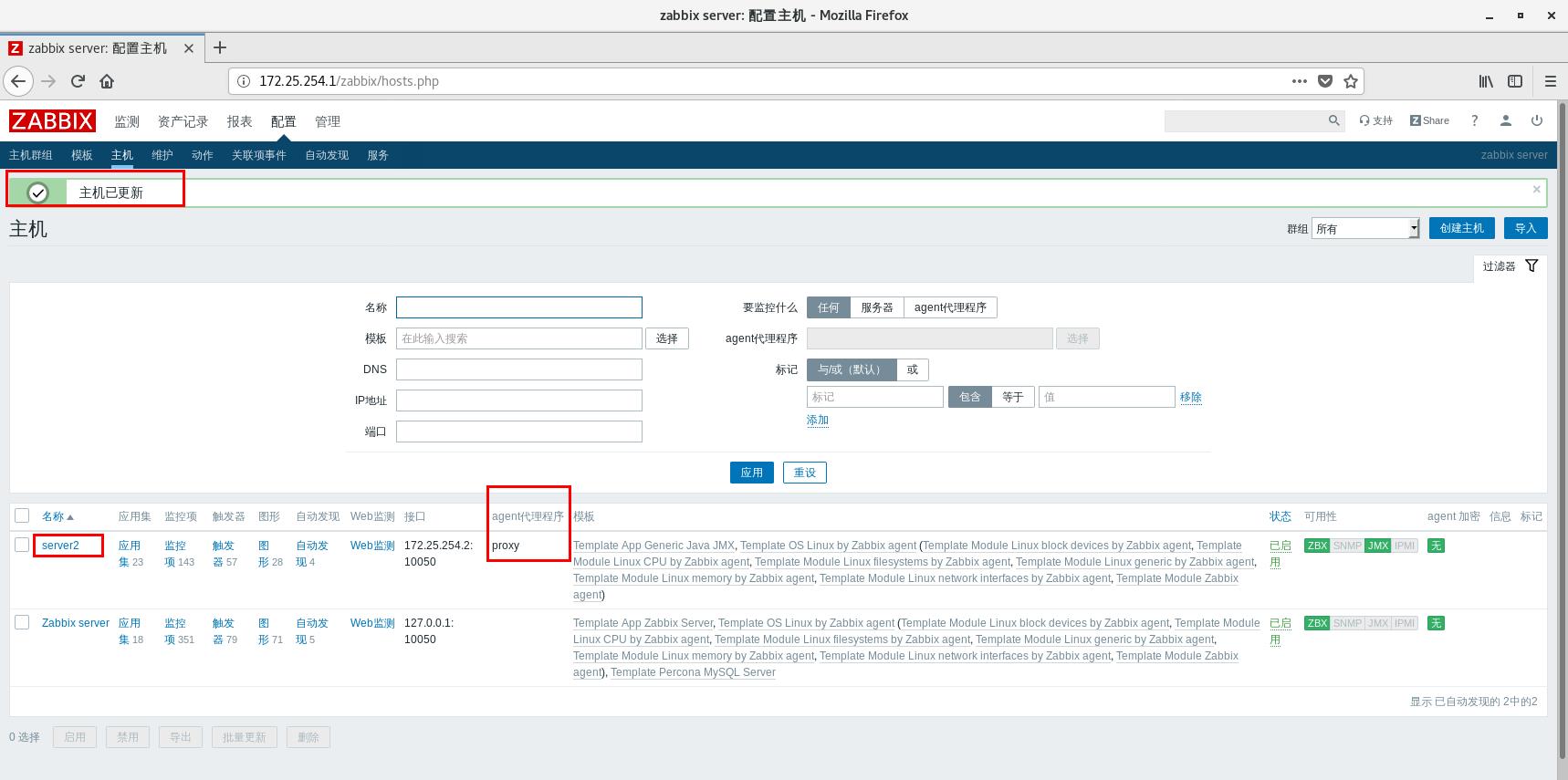This screenshot has width=1568, height=780.
Task: Open a new browser tab
Action: tap(219, 47)
